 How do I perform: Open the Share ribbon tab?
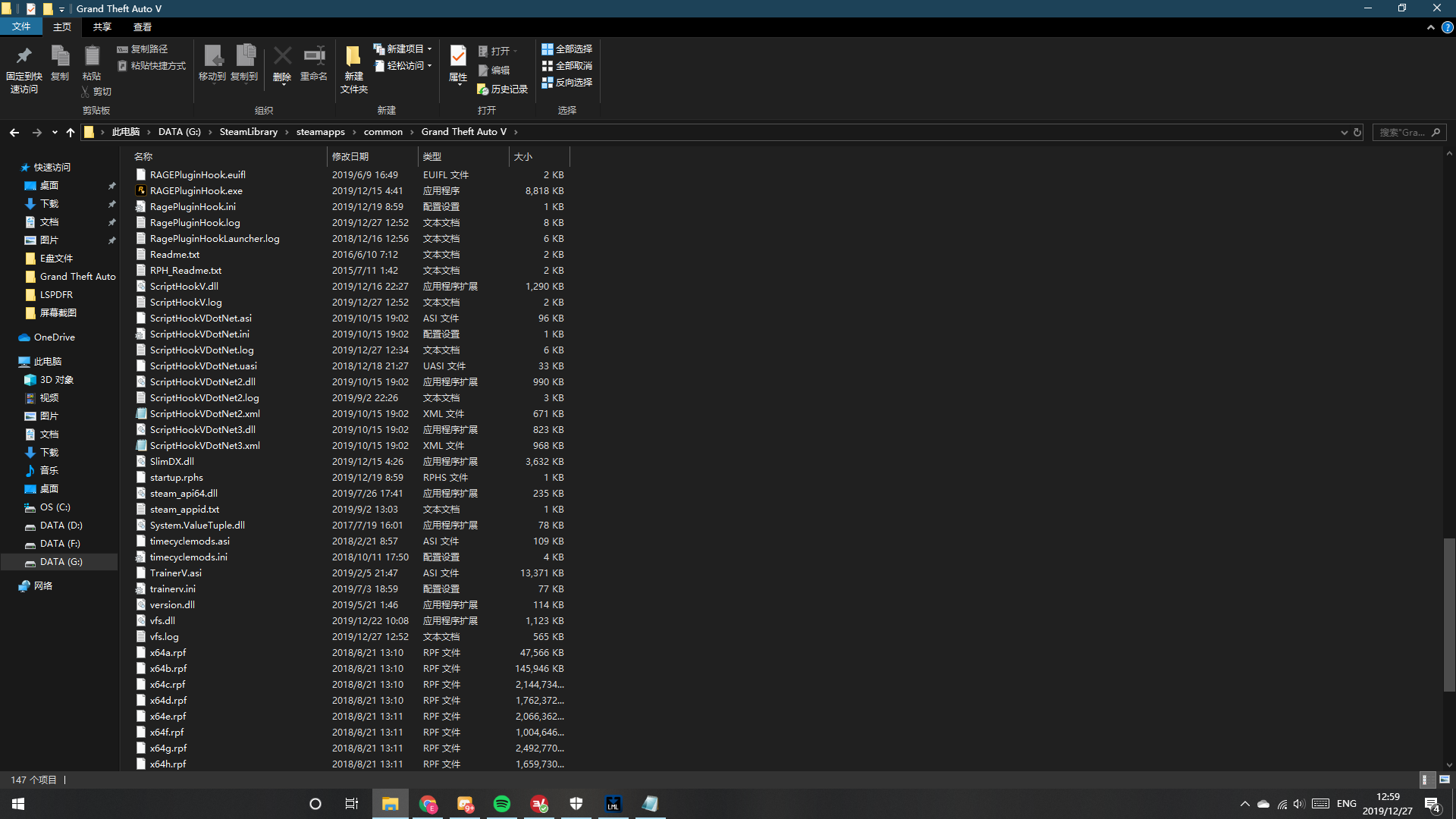coord(102,27)
